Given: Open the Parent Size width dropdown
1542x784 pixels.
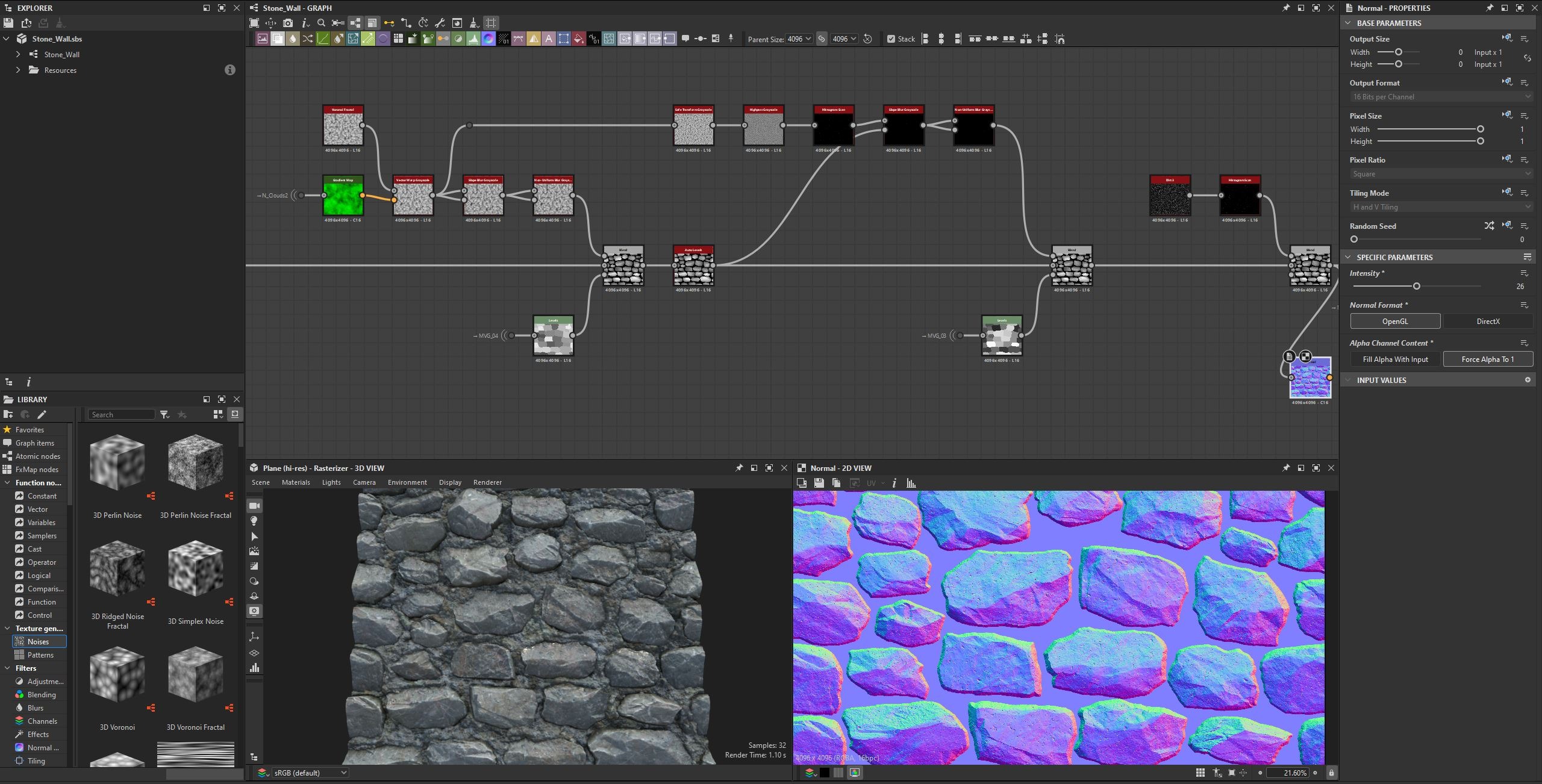Looking at the screenshot, I should 799,39.
